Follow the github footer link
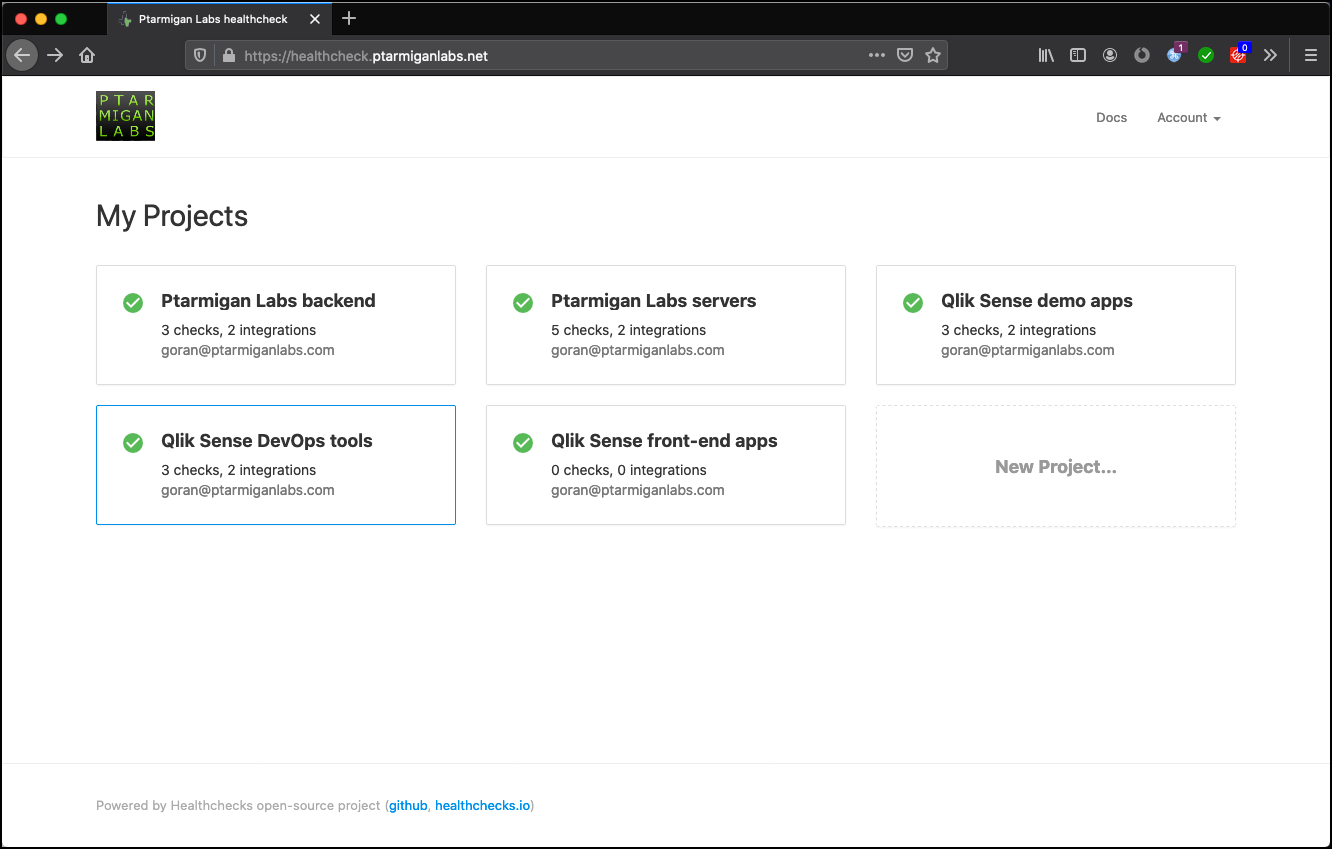Viewport: 1332px width, 849px height. (x=408, y=805)
